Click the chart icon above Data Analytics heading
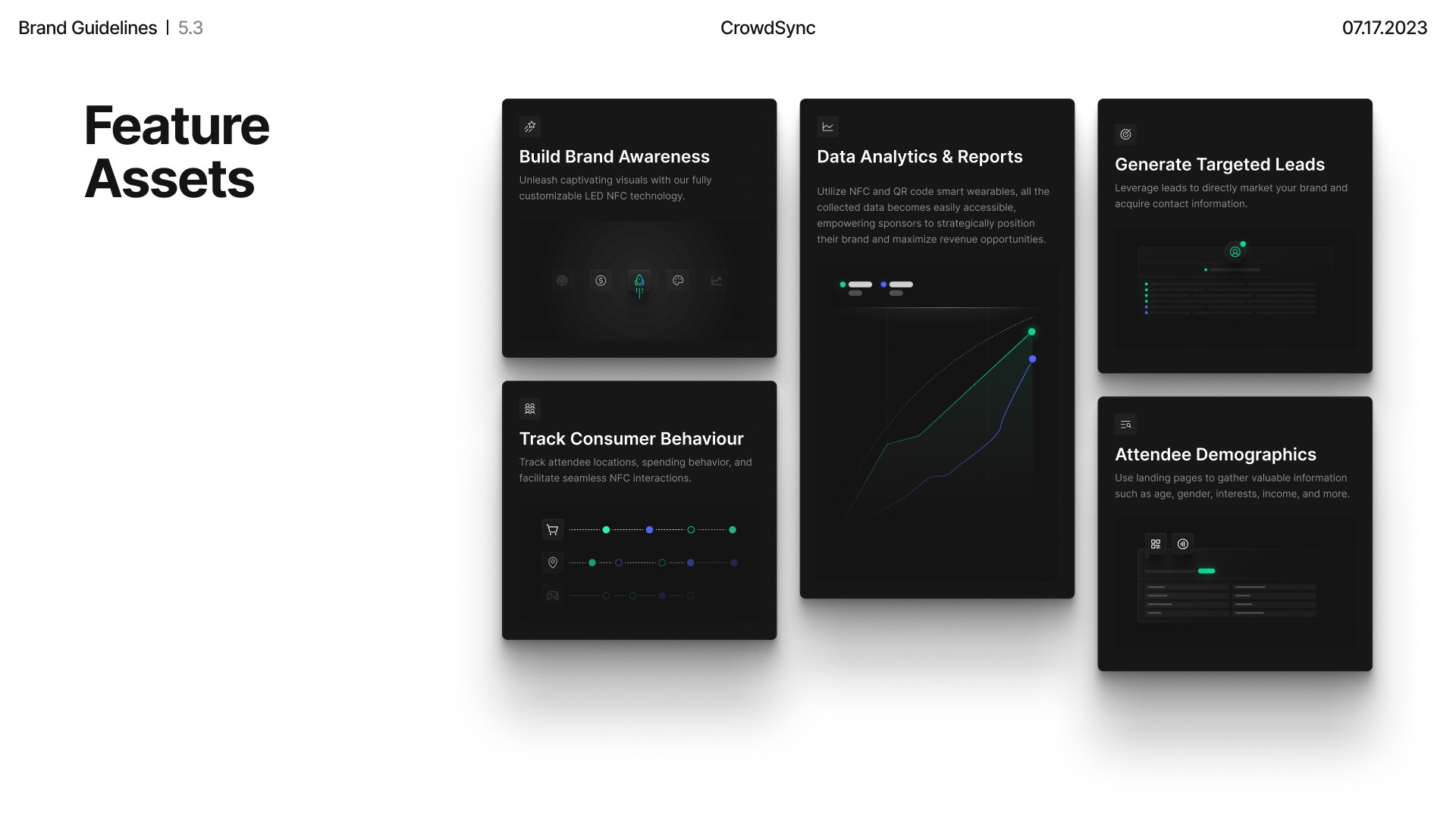 (828, 127)
